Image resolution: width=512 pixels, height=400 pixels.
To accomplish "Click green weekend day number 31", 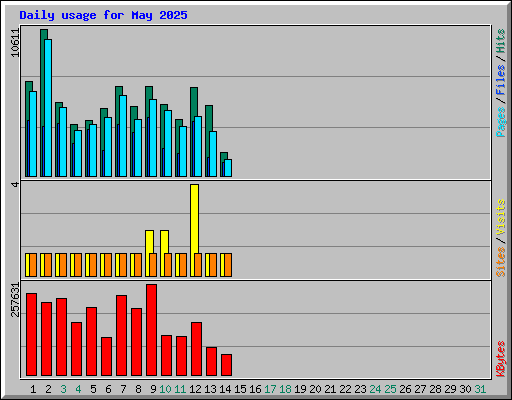I will (480, 389).
